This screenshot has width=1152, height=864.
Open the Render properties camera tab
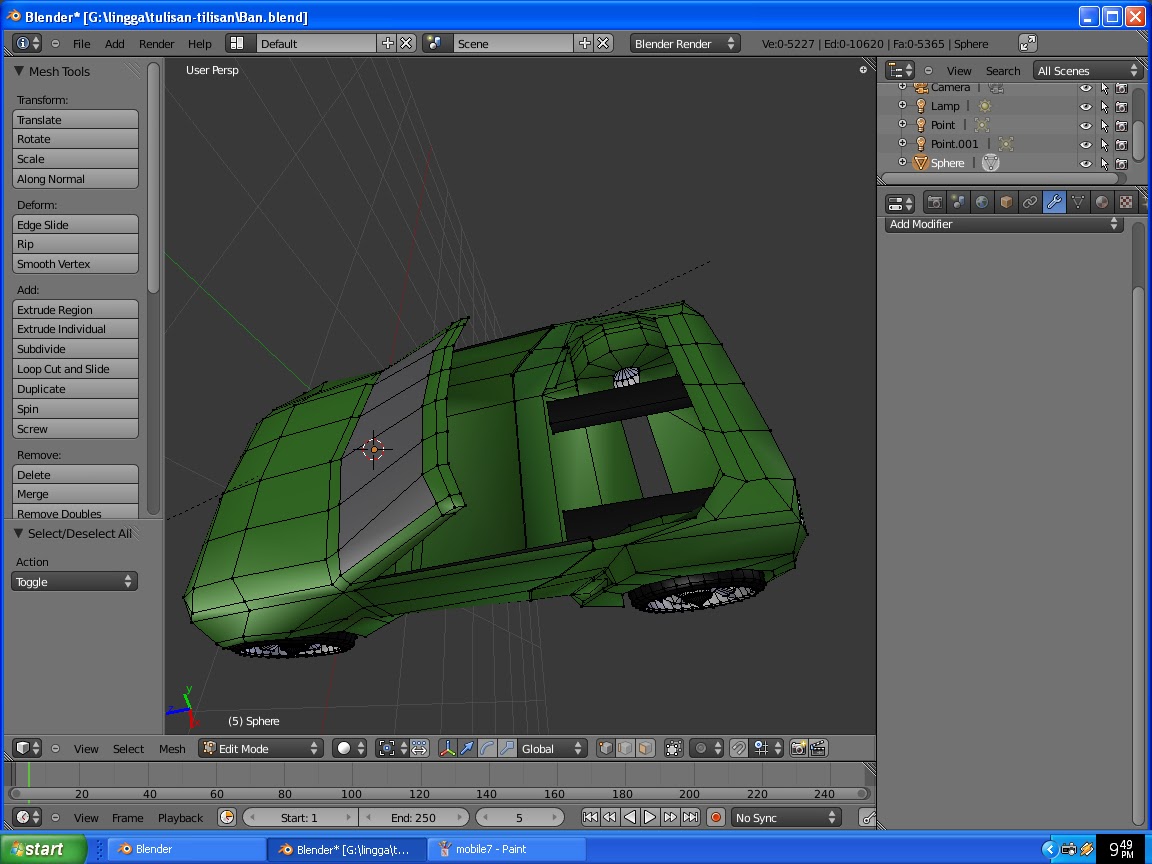(x=934, y=202)
